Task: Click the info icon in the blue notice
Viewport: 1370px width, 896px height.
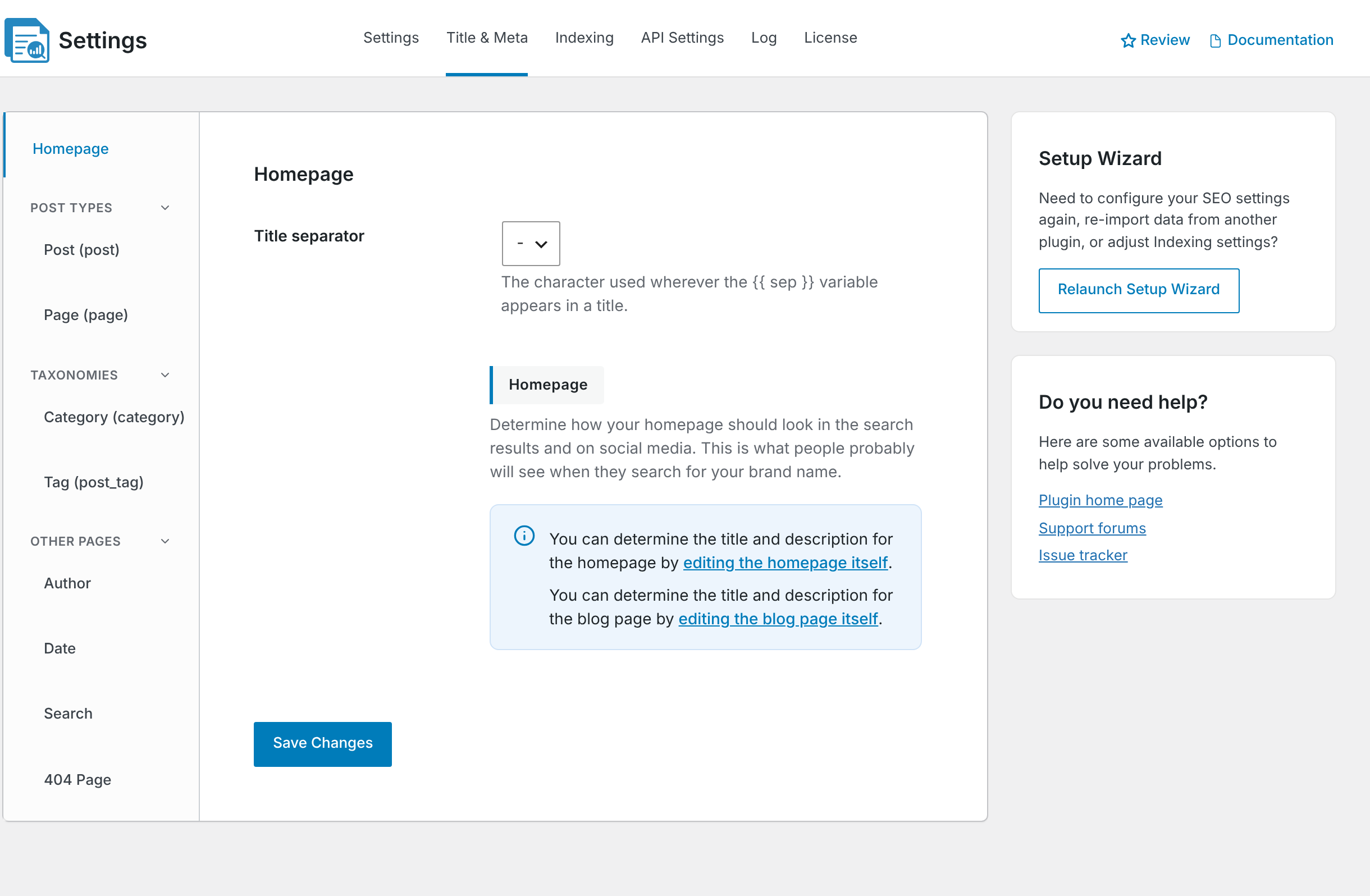Action: (x=524, y=536)
